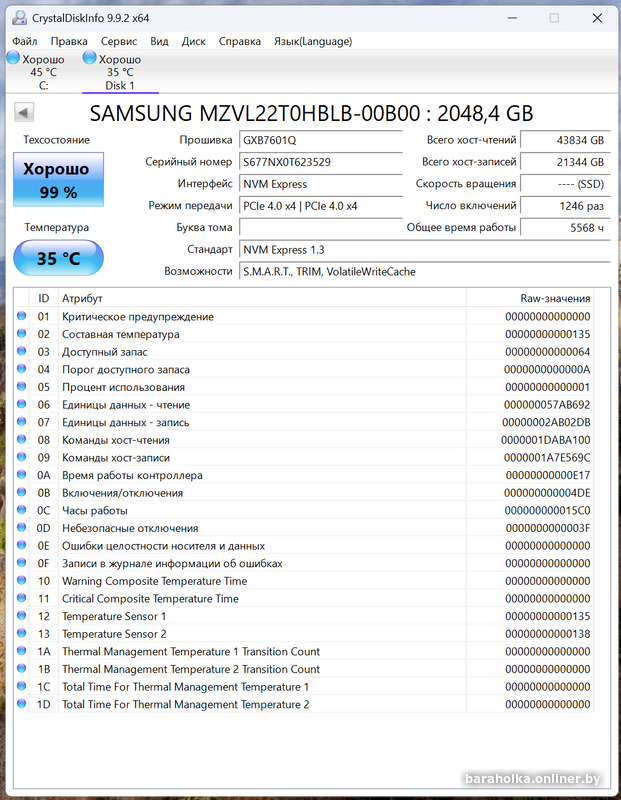The height and width of the screenshot is (800, 621).
Task: Click raw value 0000000000003F
Action: pos(548,528)
